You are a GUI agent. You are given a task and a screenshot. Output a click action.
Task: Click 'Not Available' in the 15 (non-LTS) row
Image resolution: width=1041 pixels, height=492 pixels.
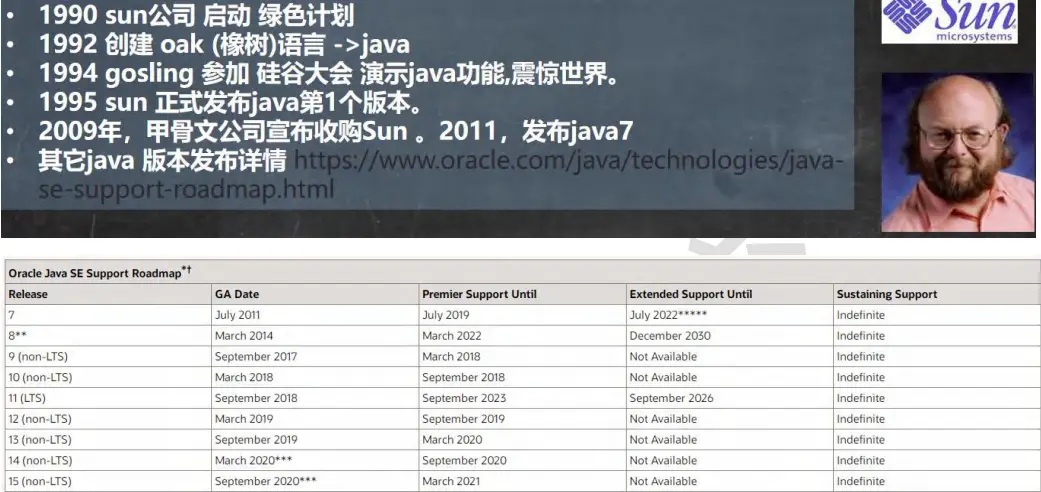coord(663,481)
